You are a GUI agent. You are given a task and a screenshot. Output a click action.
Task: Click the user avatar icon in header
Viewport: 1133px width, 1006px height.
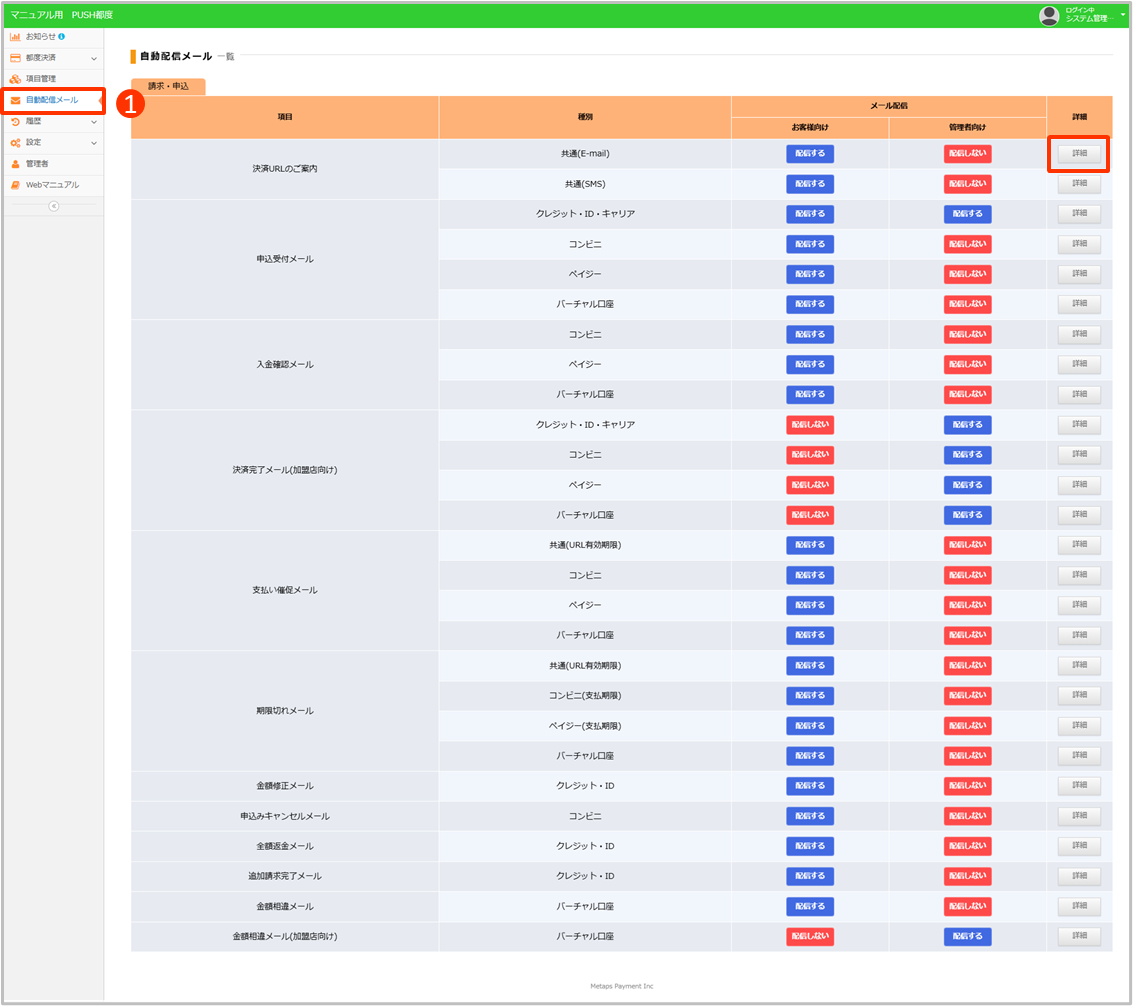point(1049,15)
